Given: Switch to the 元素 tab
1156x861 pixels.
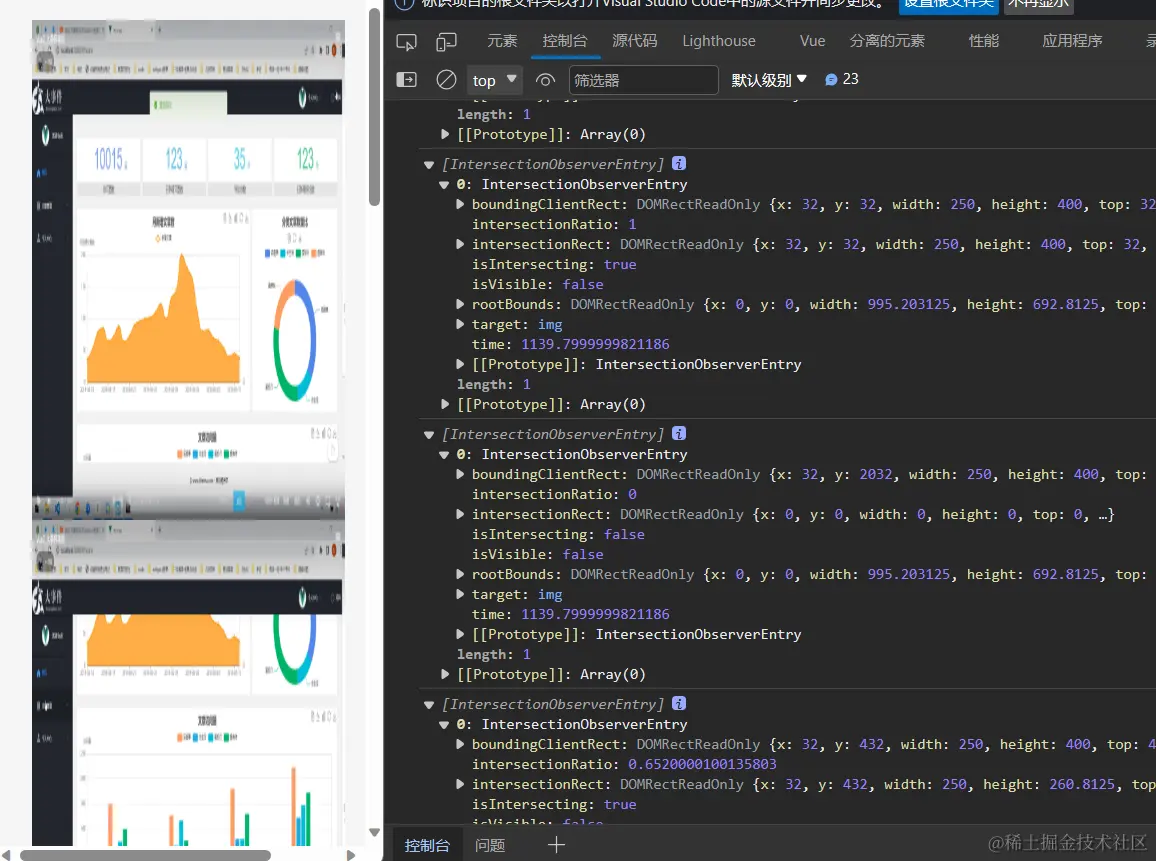Looking at the screenshot, I should point(502,41).
